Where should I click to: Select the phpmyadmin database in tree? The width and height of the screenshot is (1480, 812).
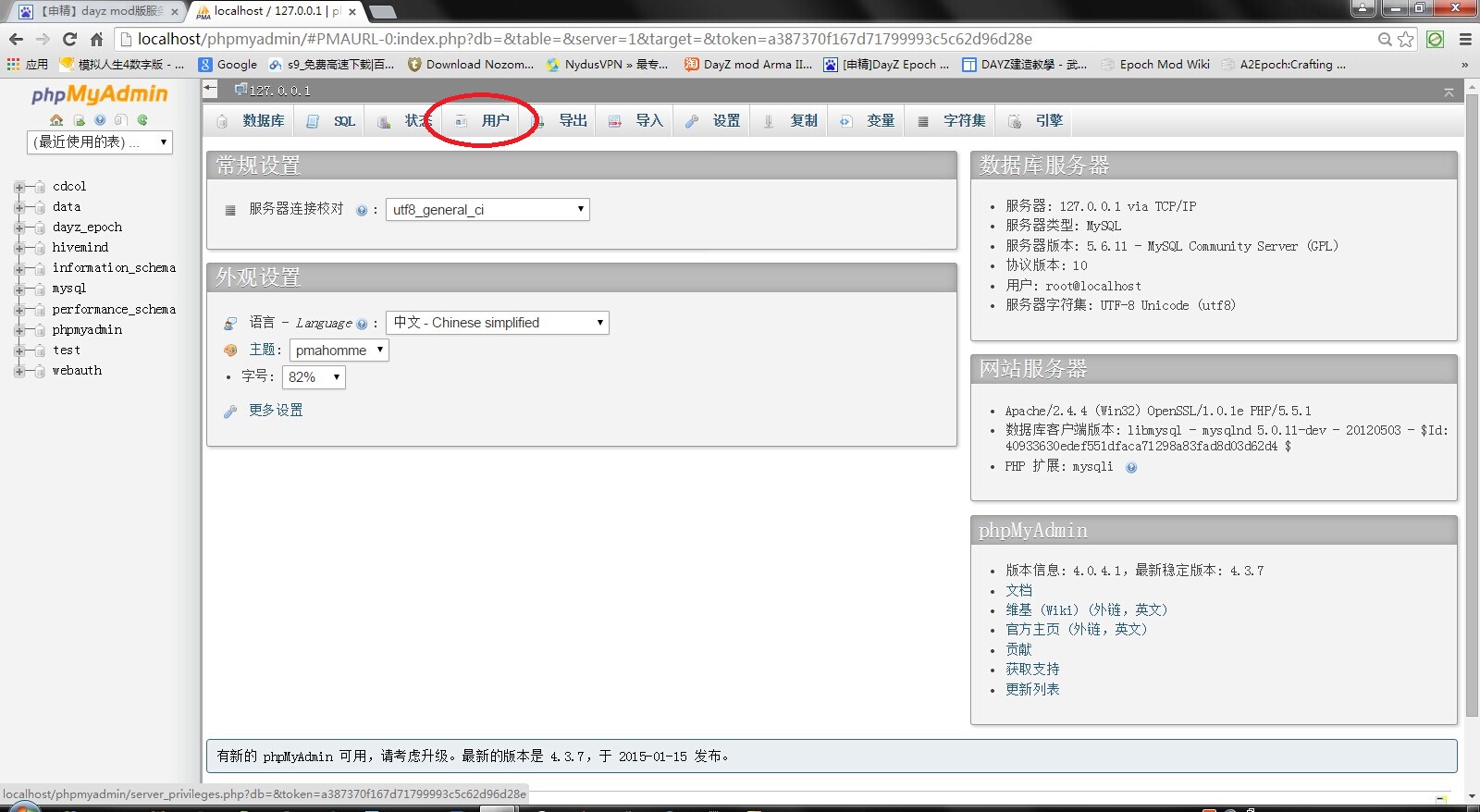pos(87,330)
